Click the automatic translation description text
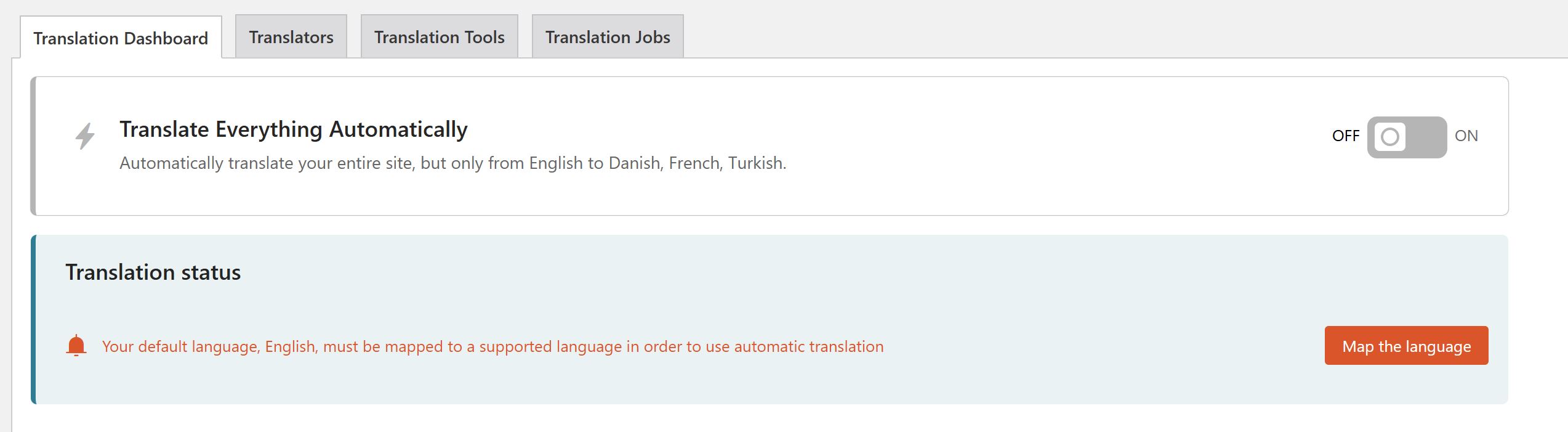The width and height of the screenshot is (1568, 432). [452, 163]
